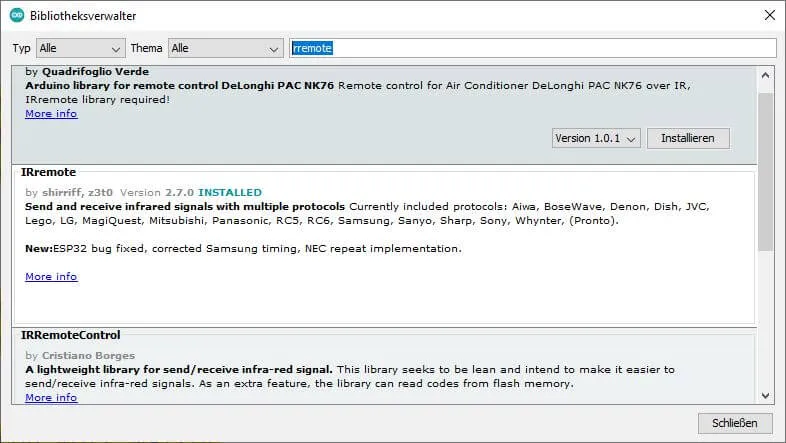
Task: Click the Arduino logo in title bar
Action: click(17, 16)
